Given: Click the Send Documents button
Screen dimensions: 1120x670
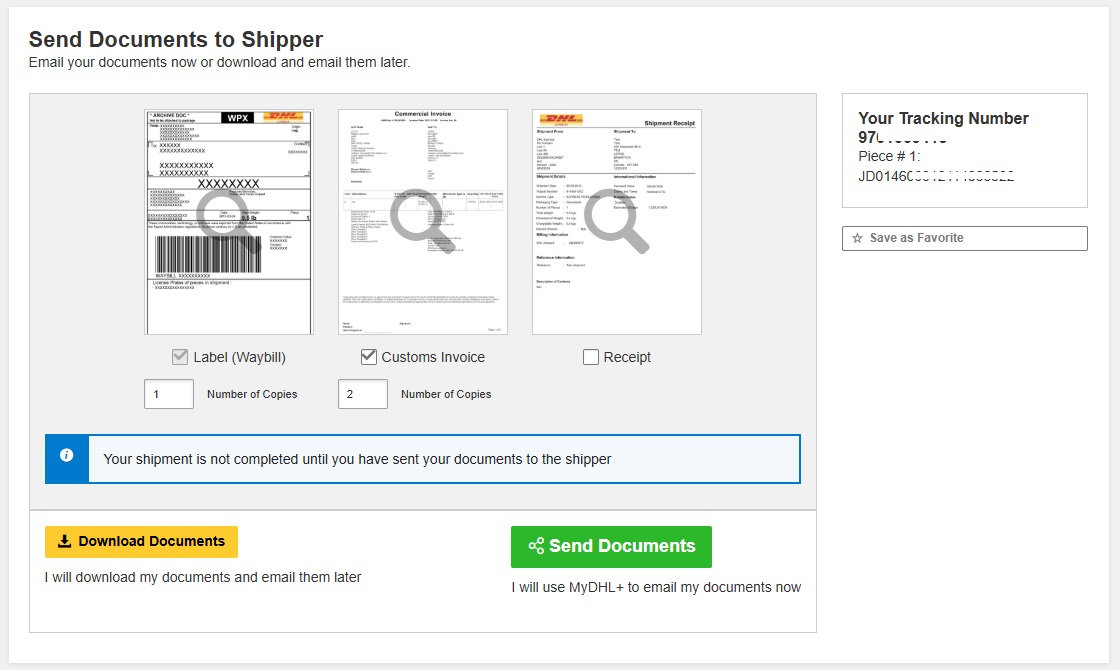Looking at the screenshot, I should pyautogui.click(x=611, y=546).
